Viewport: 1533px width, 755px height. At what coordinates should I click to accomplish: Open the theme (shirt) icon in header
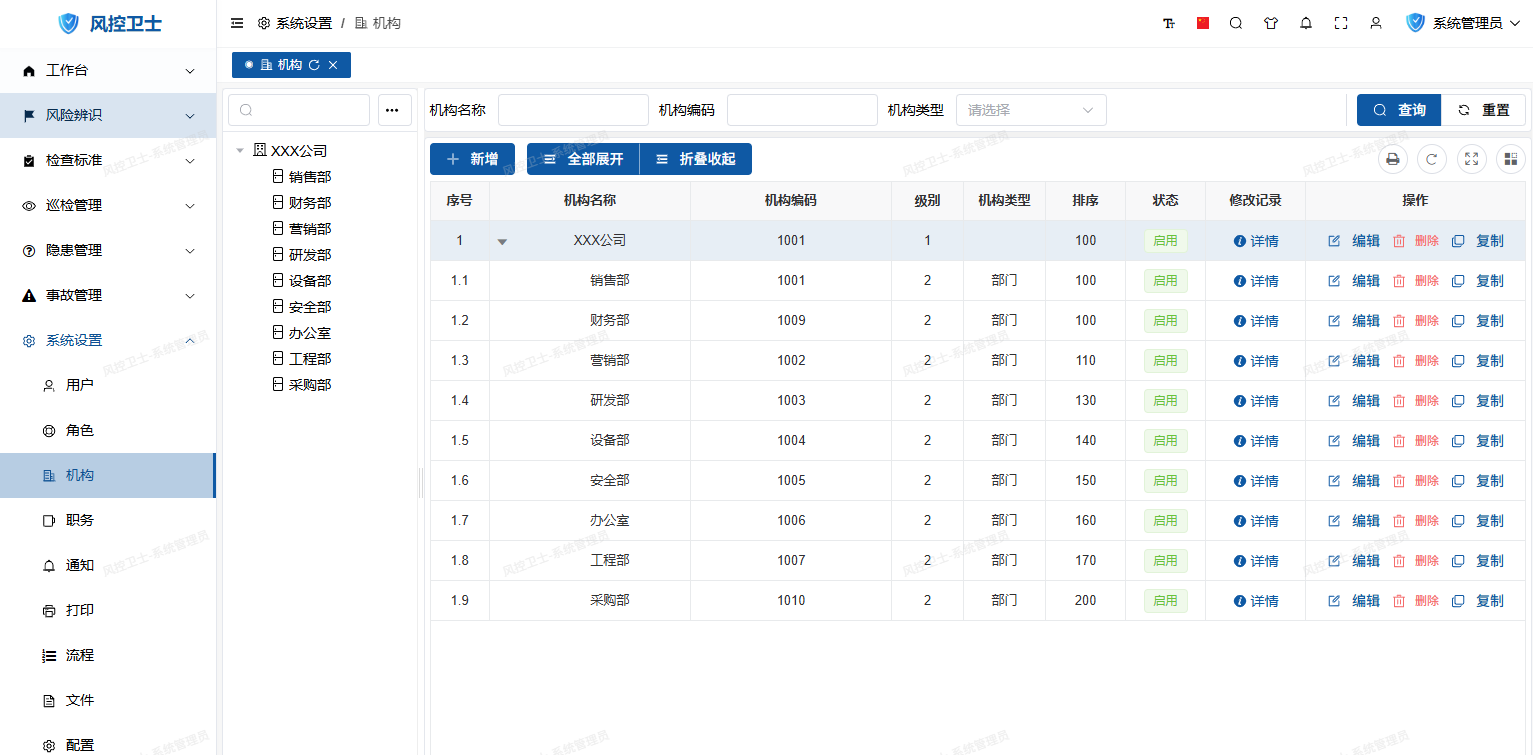pos(1271,23)
